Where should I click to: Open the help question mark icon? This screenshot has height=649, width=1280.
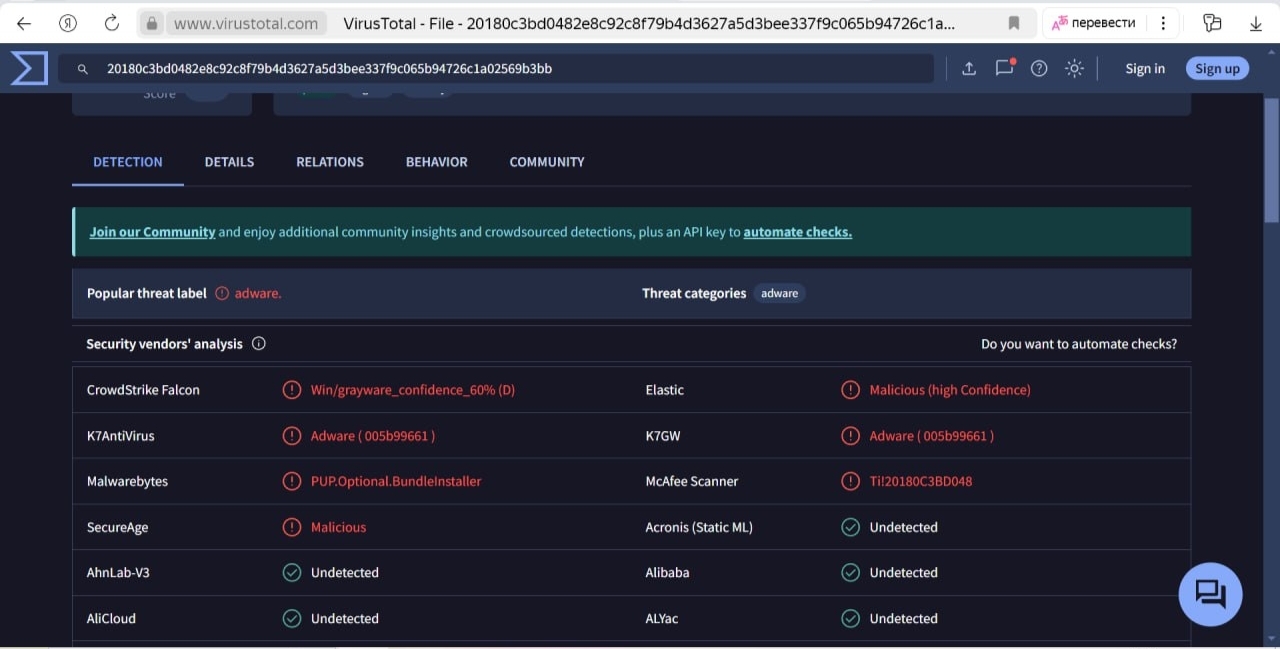1039,68
